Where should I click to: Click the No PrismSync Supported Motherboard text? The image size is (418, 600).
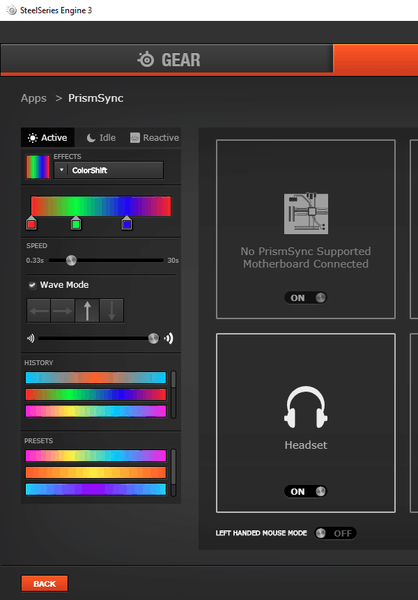[x=306, y=258]
